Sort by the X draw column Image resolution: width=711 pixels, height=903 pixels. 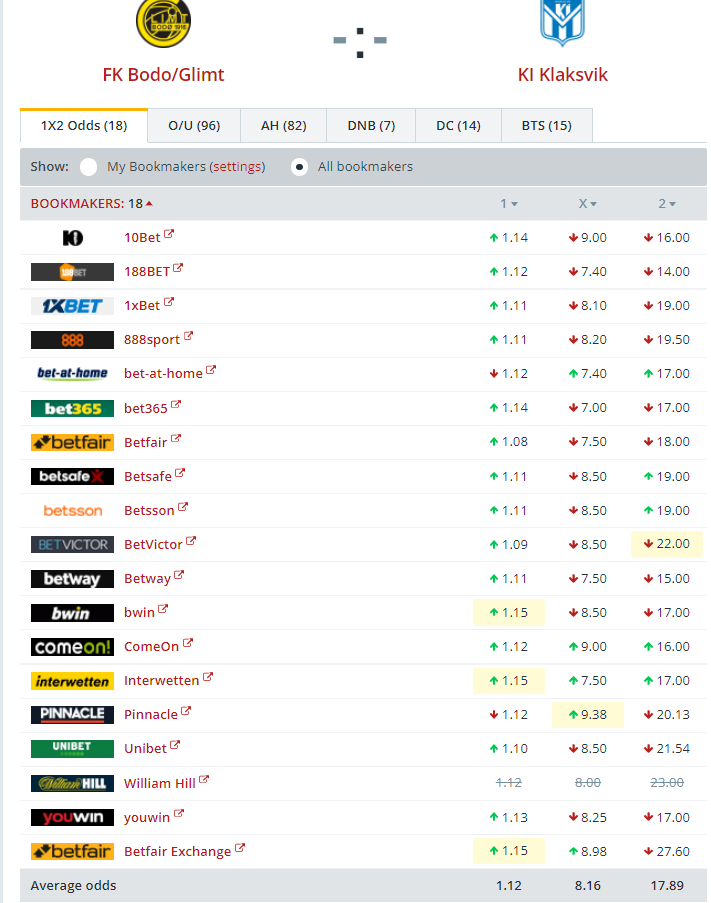click(588, 204)
